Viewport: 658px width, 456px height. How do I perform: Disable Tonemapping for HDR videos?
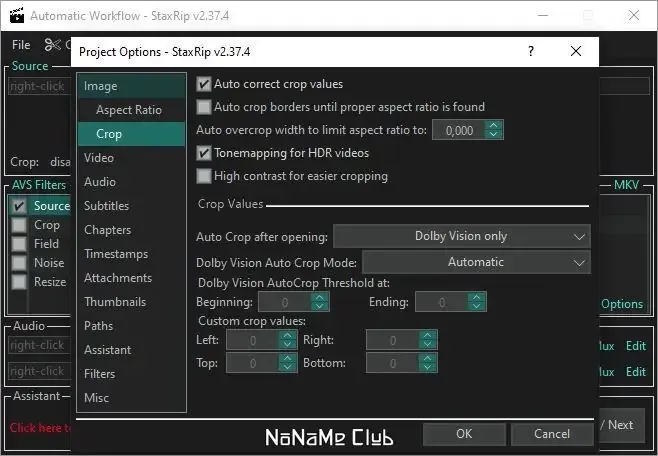[x=204, y=153]
